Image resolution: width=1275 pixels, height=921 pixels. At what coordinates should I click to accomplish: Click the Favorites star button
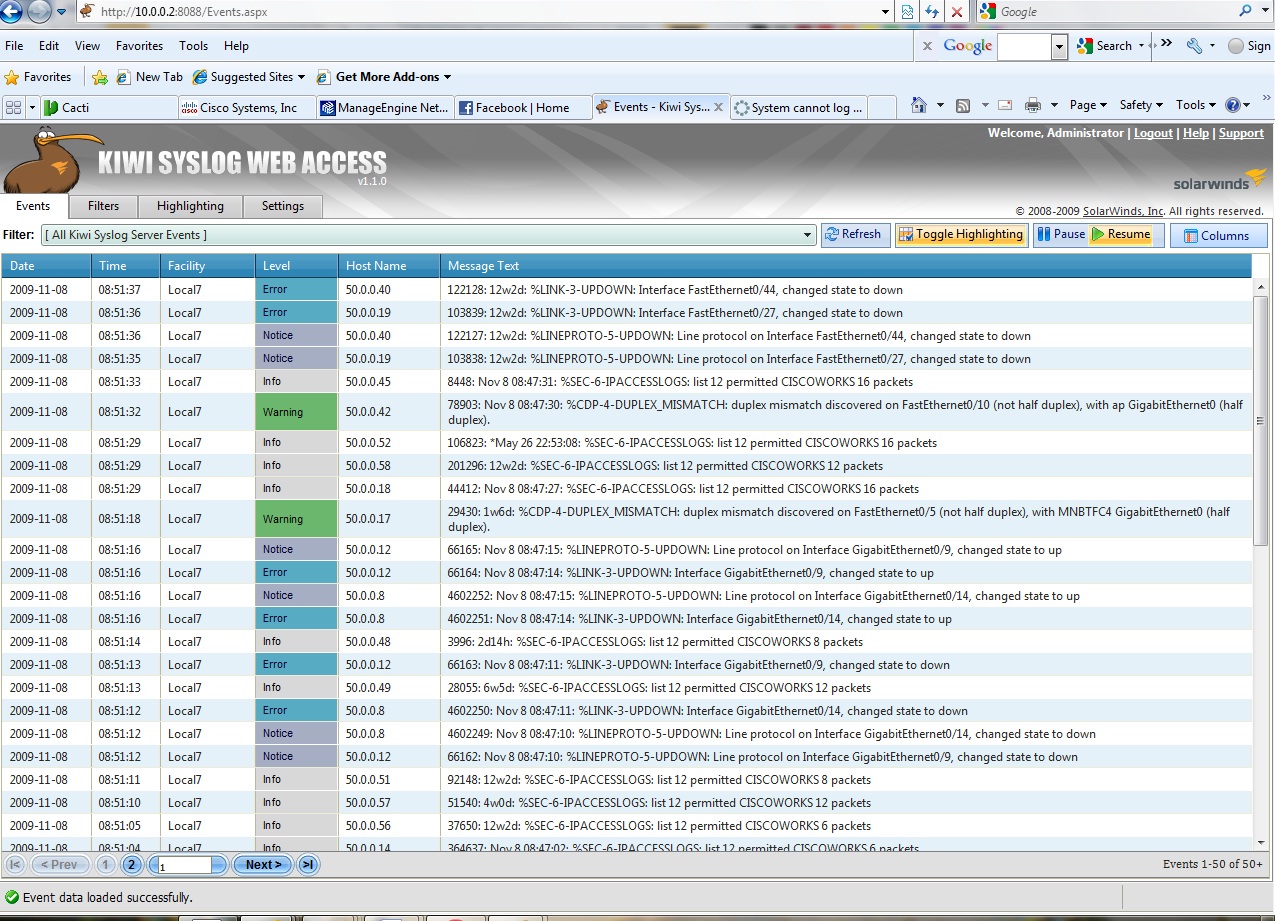(38, 77)
